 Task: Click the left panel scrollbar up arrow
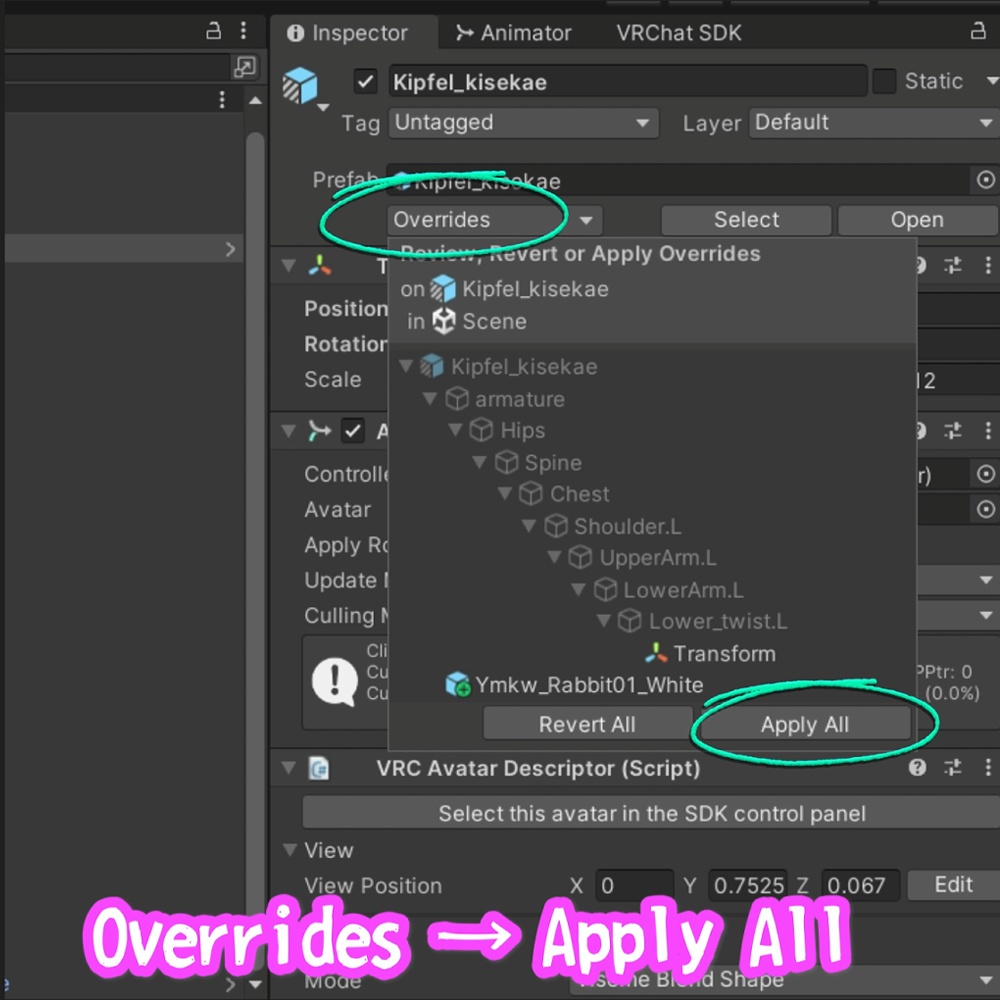[255, 101]
